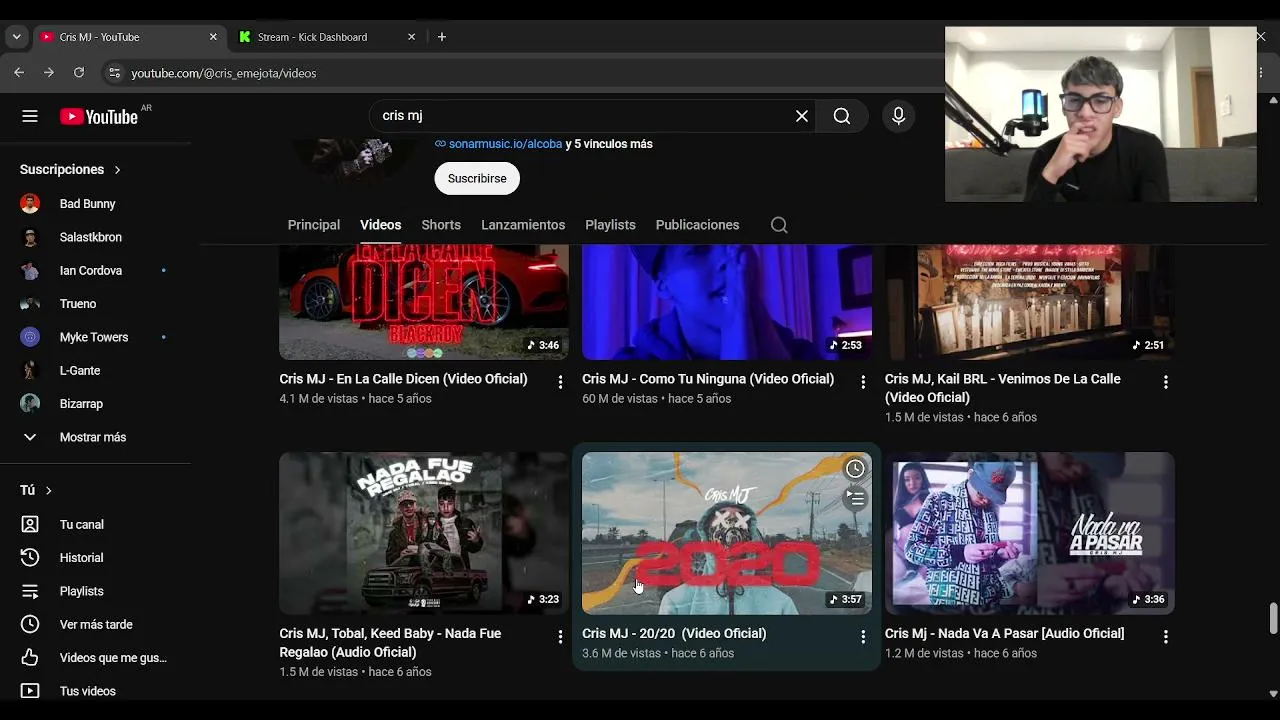
Task: Submit search with magnifier button
Action: pyautogui.click(x=842, y=116)
